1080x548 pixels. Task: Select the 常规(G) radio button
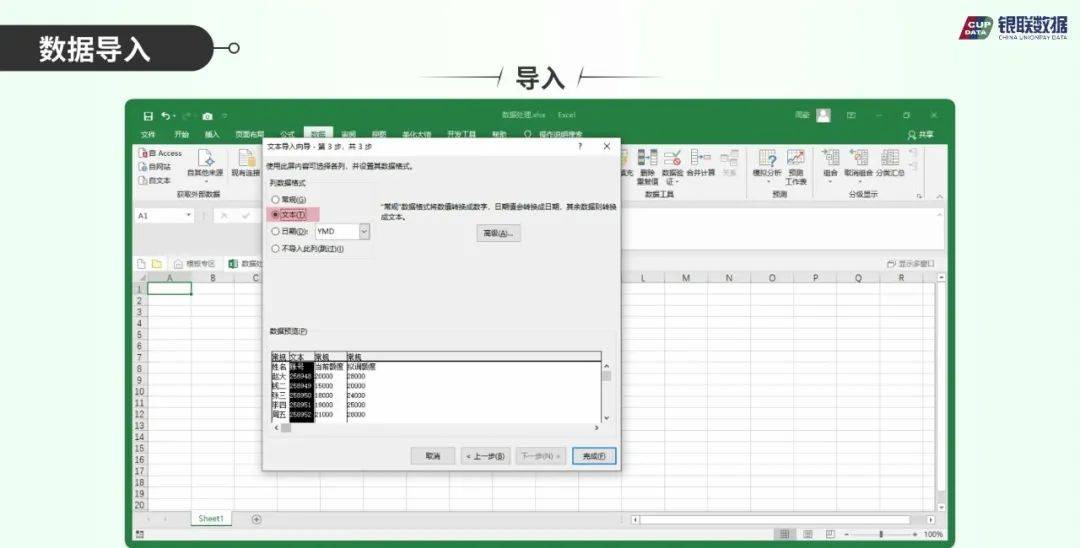coord(276,200)
